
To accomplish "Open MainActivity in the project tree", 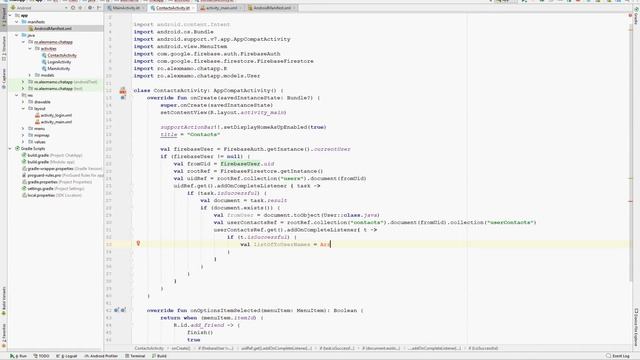I will [x=58, y=69].
